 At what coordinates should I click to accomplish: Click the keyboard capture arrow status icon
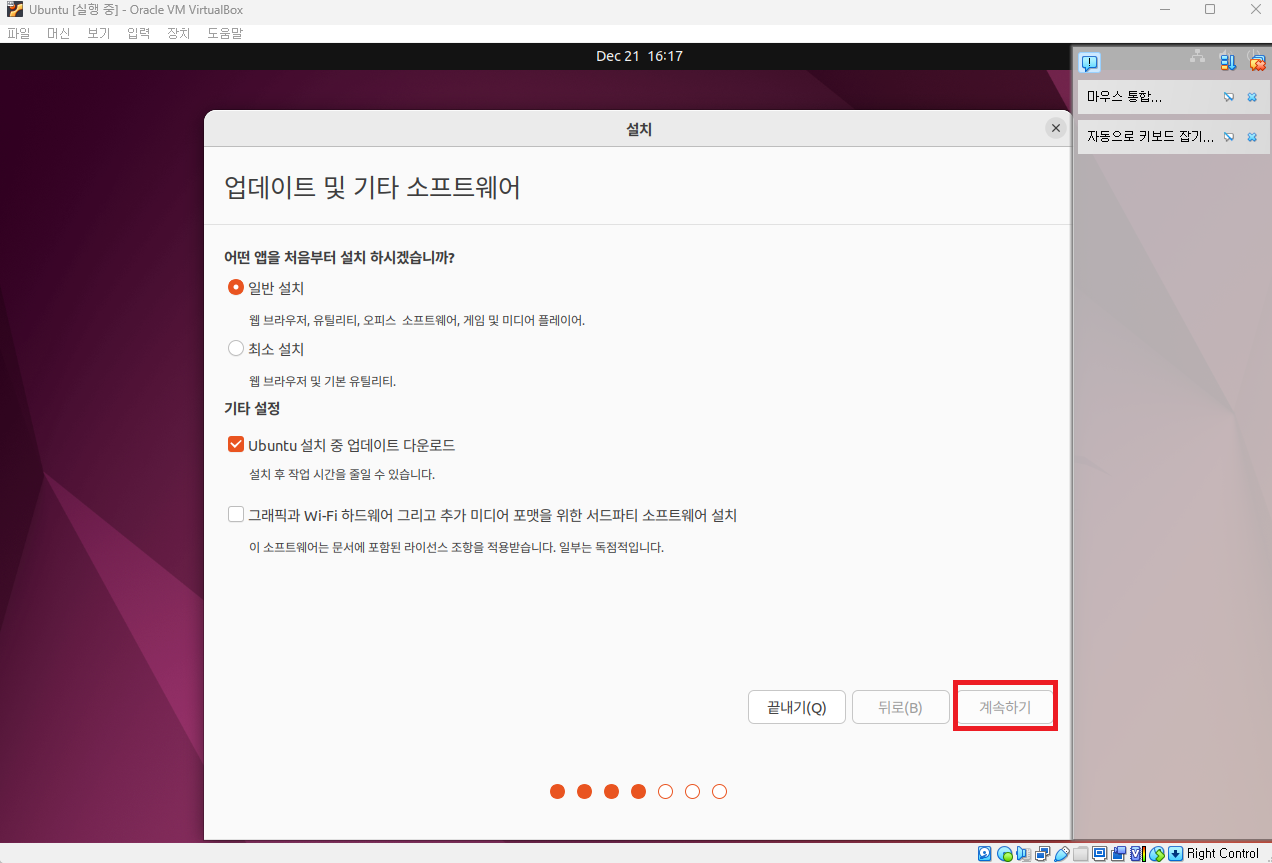pos(1176,853)
